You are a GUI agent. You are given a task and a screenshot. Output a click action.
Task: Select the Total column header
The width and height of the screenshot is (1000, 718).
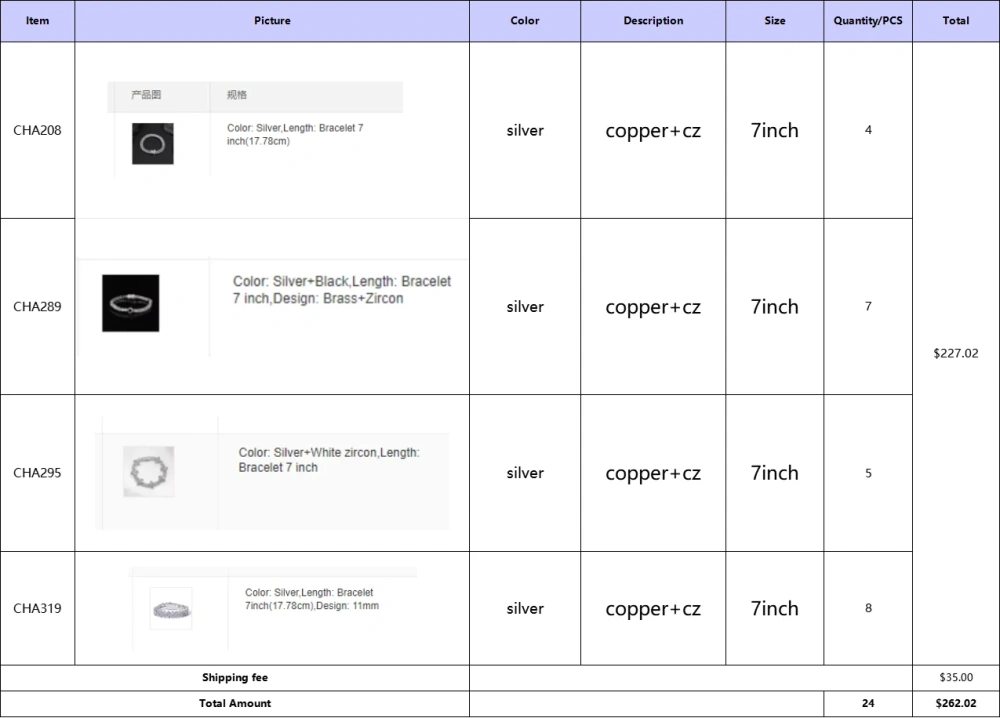(955, 21)
